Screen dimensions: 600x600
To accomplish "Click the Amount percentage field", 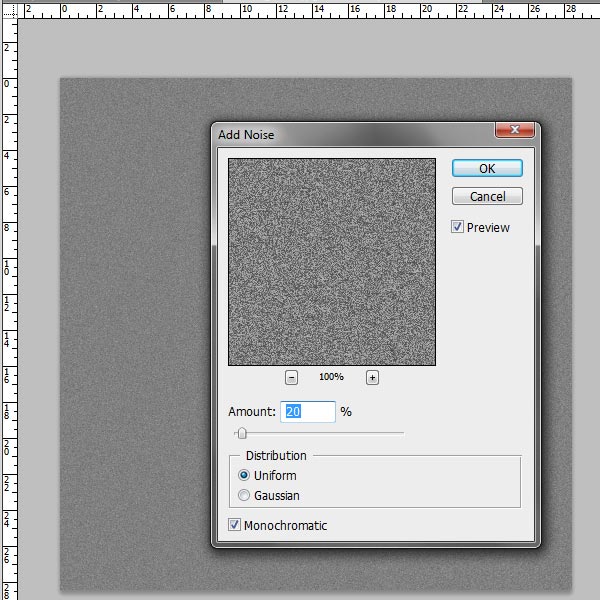I will point(308,412).
